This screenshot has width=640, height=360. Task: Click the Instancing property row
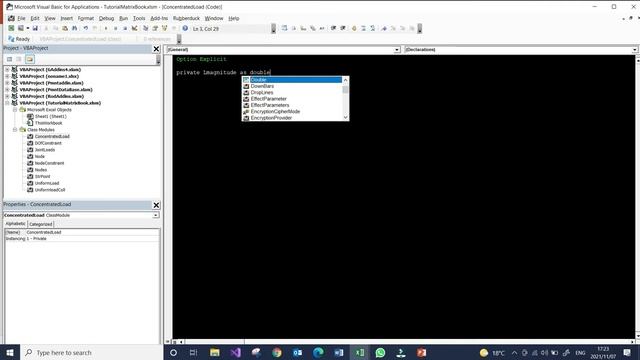point(82,238)
